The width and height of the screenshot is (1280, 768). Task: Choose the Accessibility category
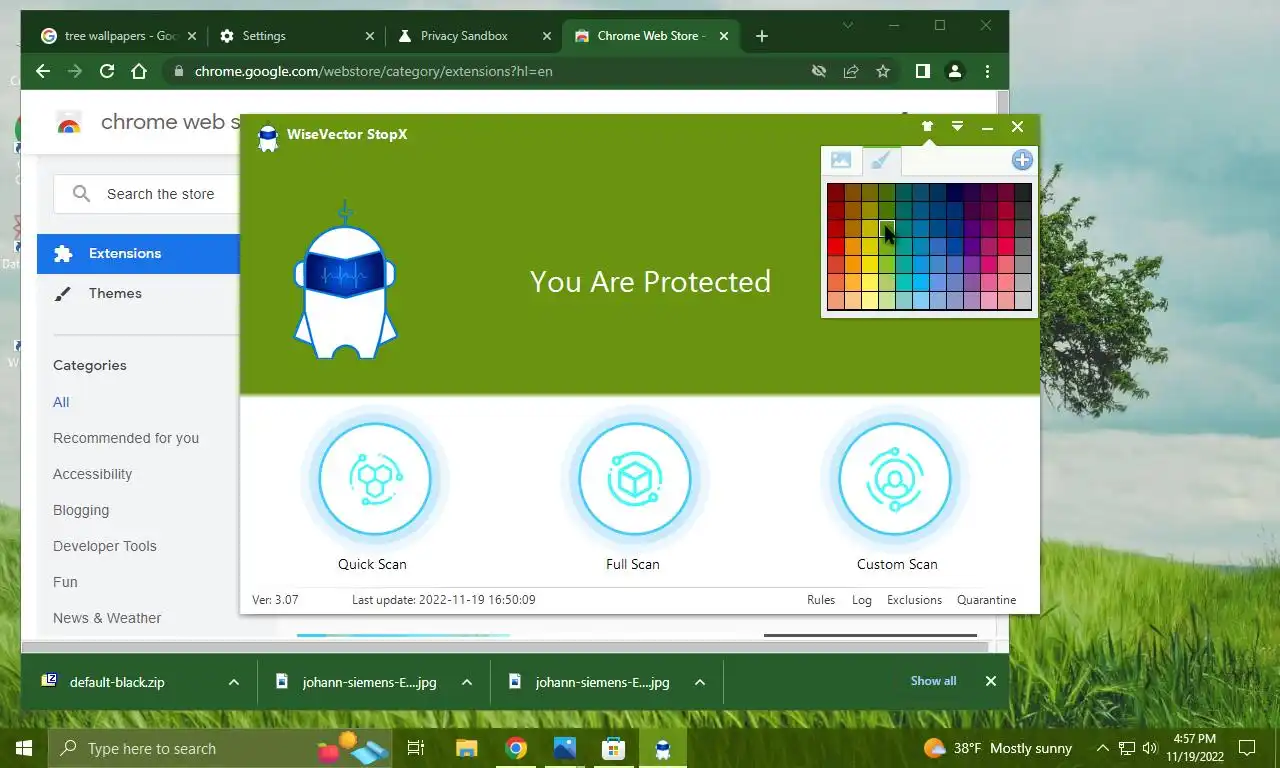(92, 474)
